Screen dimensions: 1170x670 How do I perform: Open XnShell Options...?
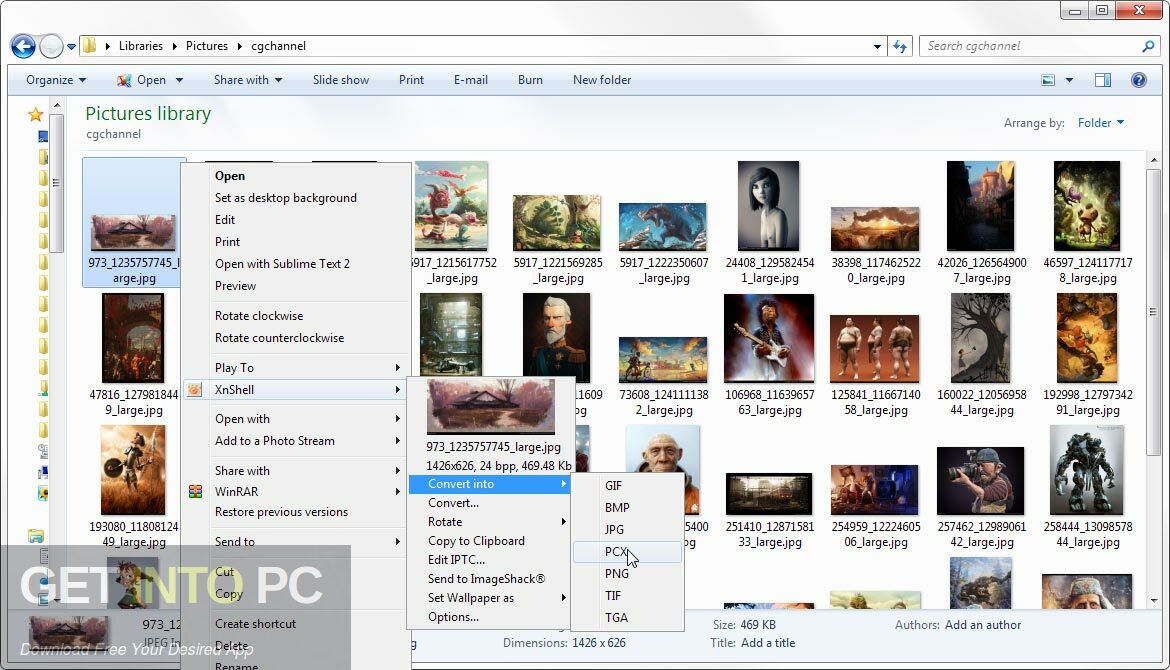[453, 617]
